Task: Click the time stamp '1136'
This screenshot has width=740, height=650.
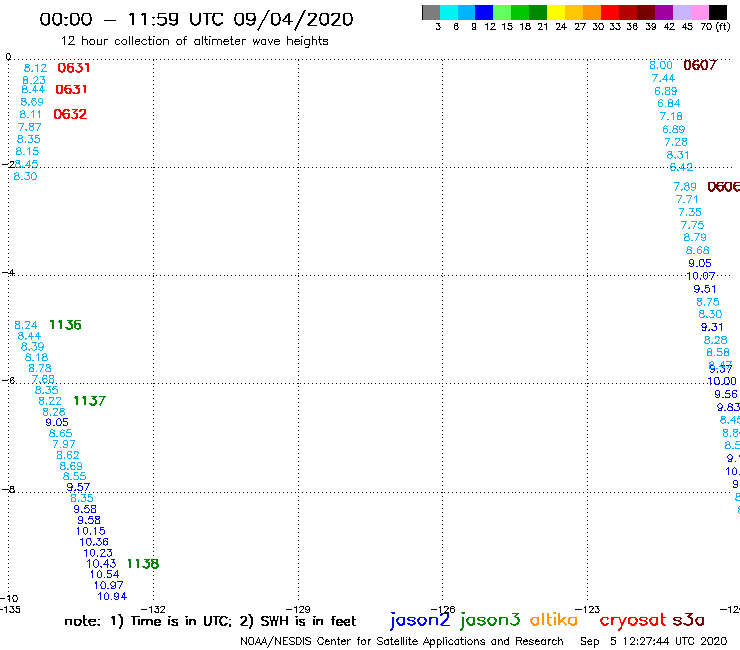Action: click(65, 325)
